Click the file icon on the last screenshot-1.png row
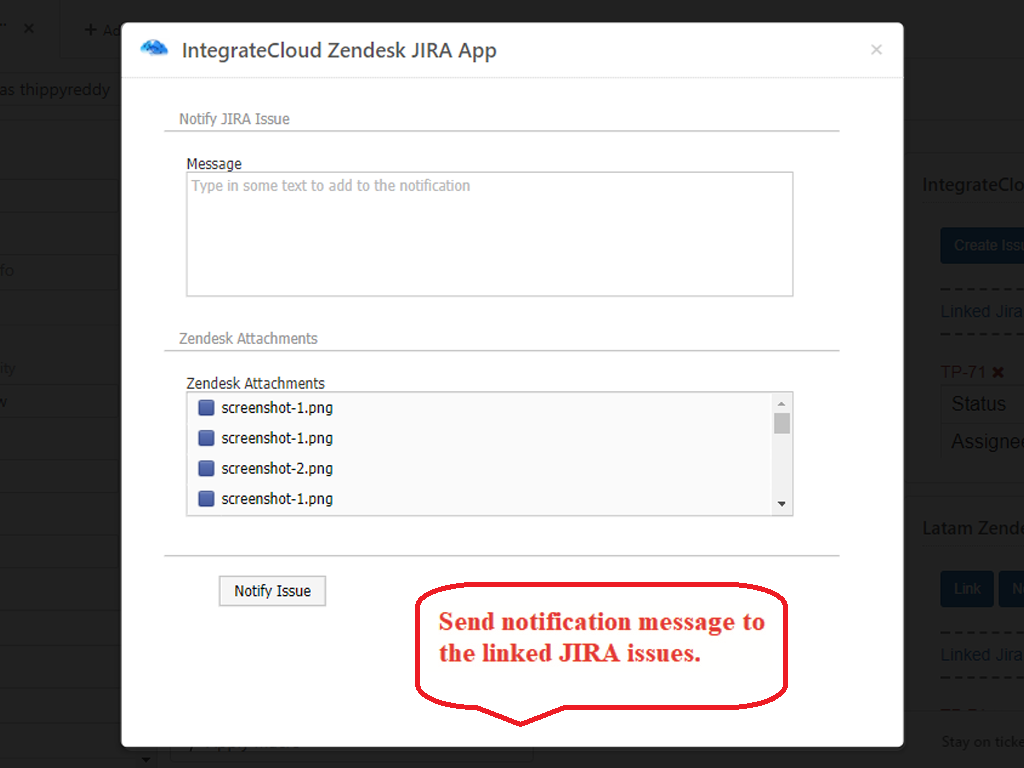This screenshot has width=1024, height=768. 206,498
